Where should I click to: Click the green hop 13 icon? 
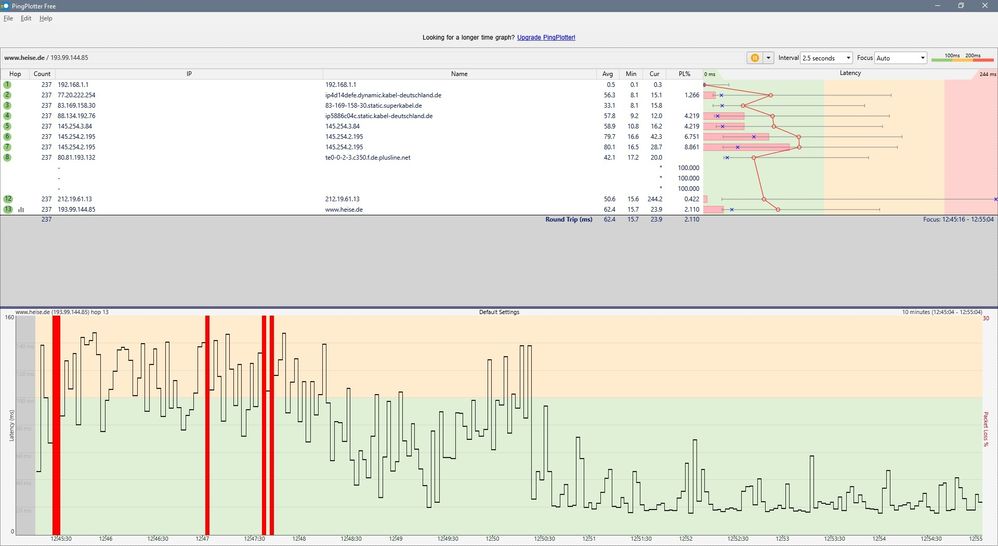[8, 209]
